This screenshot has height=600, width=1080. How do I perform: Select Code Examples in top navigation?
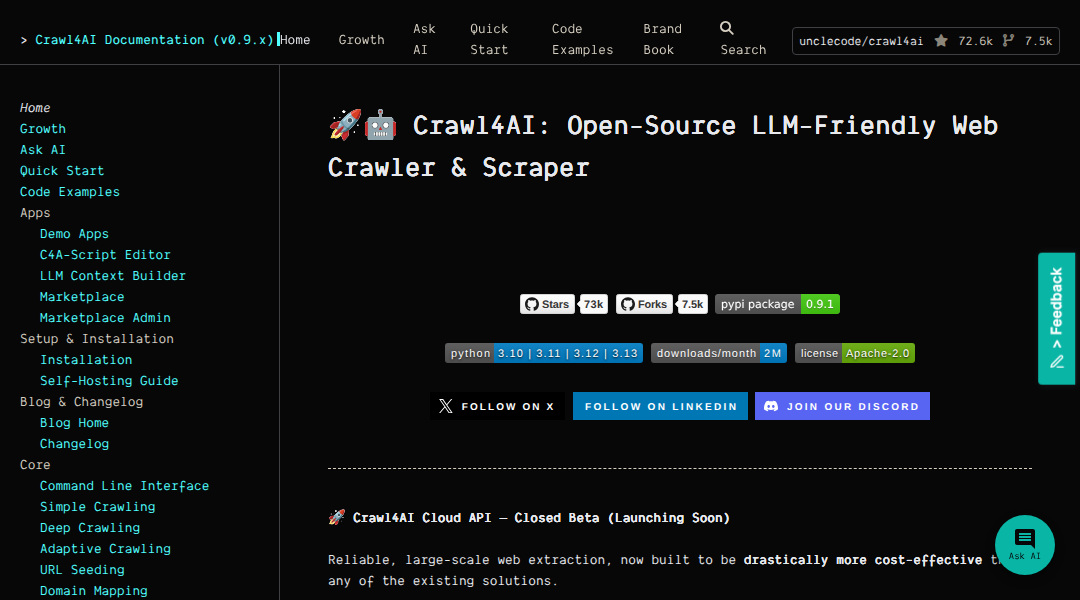tap(582, 39)
